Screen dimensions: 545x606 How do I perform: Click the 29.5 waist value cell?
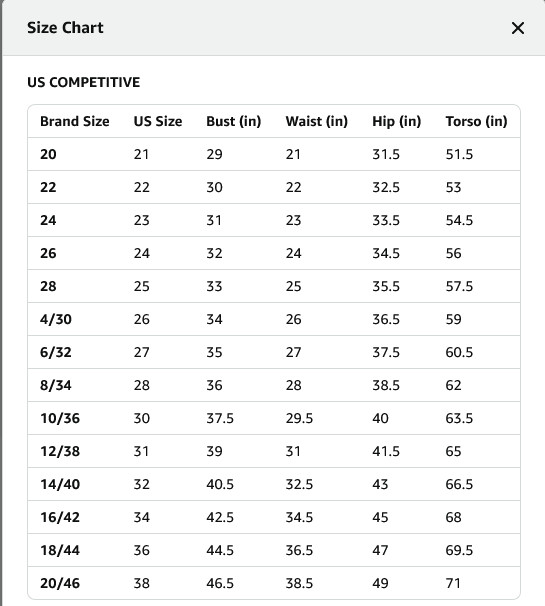pos(299,418)
